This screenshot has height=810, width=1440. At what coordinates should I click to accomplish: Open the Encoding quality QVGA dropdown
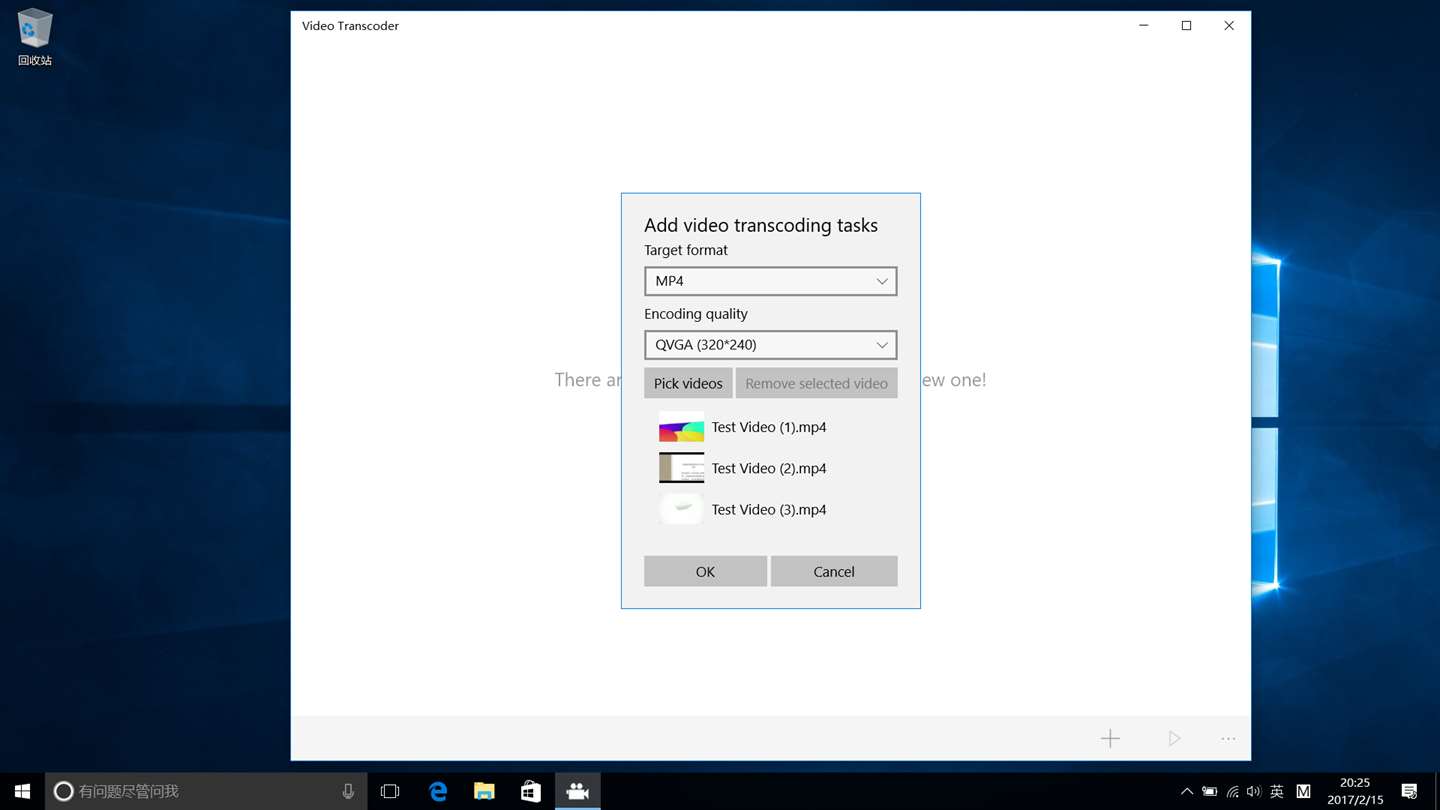click(x=770, y=345)
